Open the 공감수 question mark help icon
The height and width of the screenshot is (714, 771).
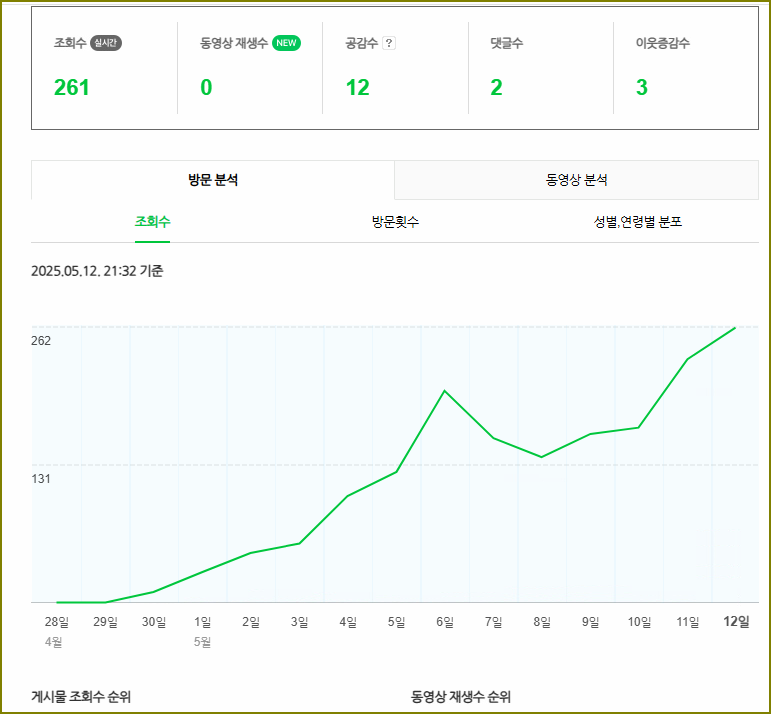click(x=389, y=43)
